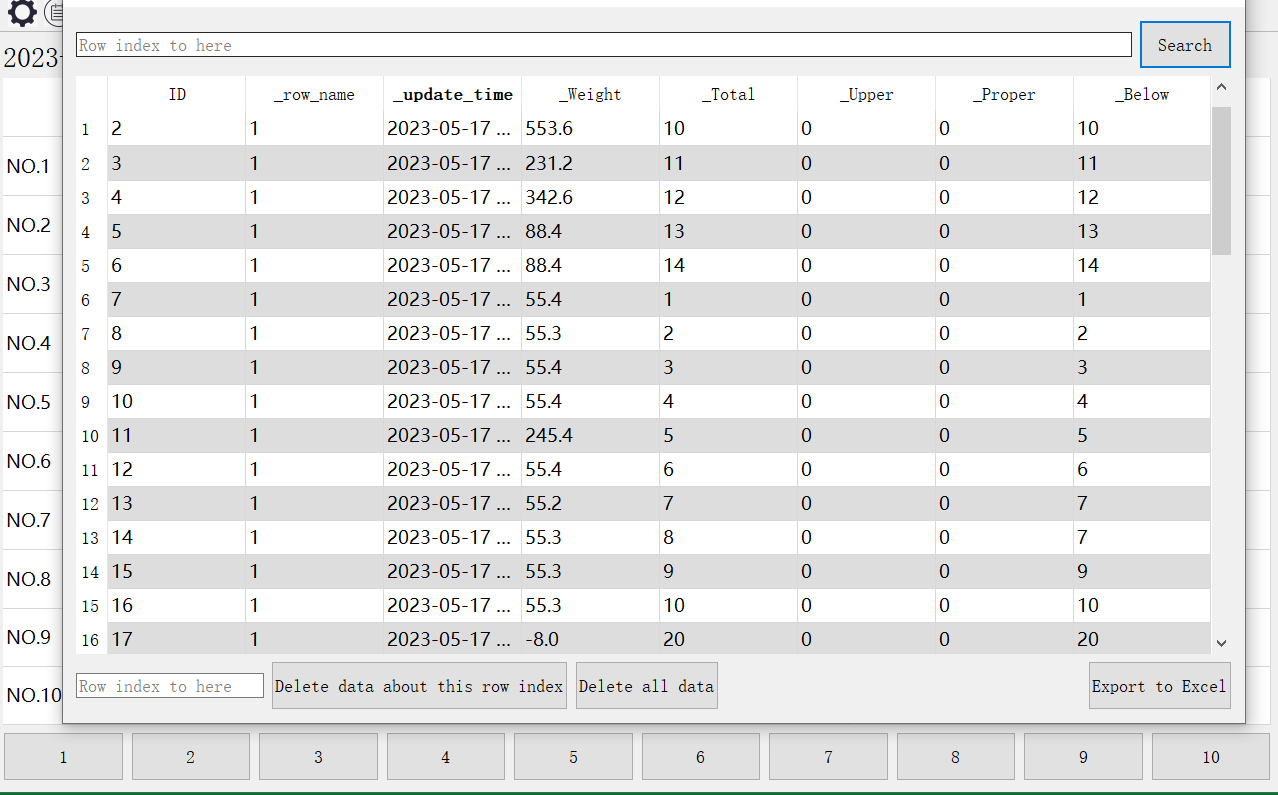This screenshot has height=795, width=1278.
Task: Select the NO.6 row label
Action: click(29, 461)
